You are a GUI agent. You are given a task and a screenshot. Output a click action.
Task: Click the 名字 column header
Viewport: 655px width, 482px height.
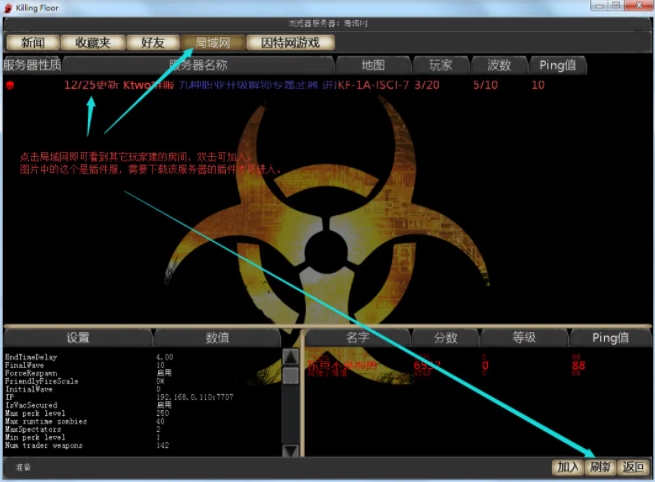pyautogui.click(x=358, y=337)
